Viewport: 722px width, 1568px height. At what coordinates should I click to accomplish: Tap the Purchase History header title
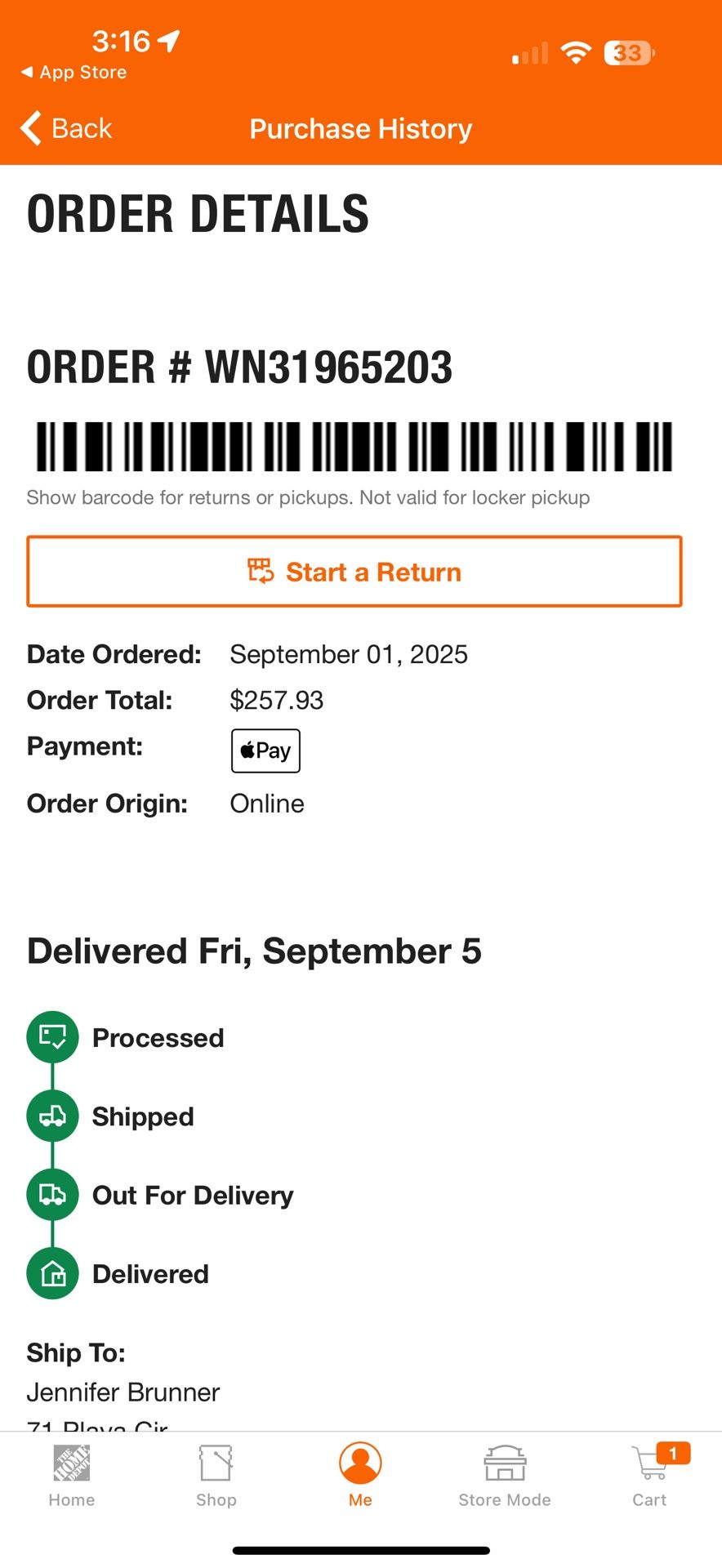coord(361,129)
